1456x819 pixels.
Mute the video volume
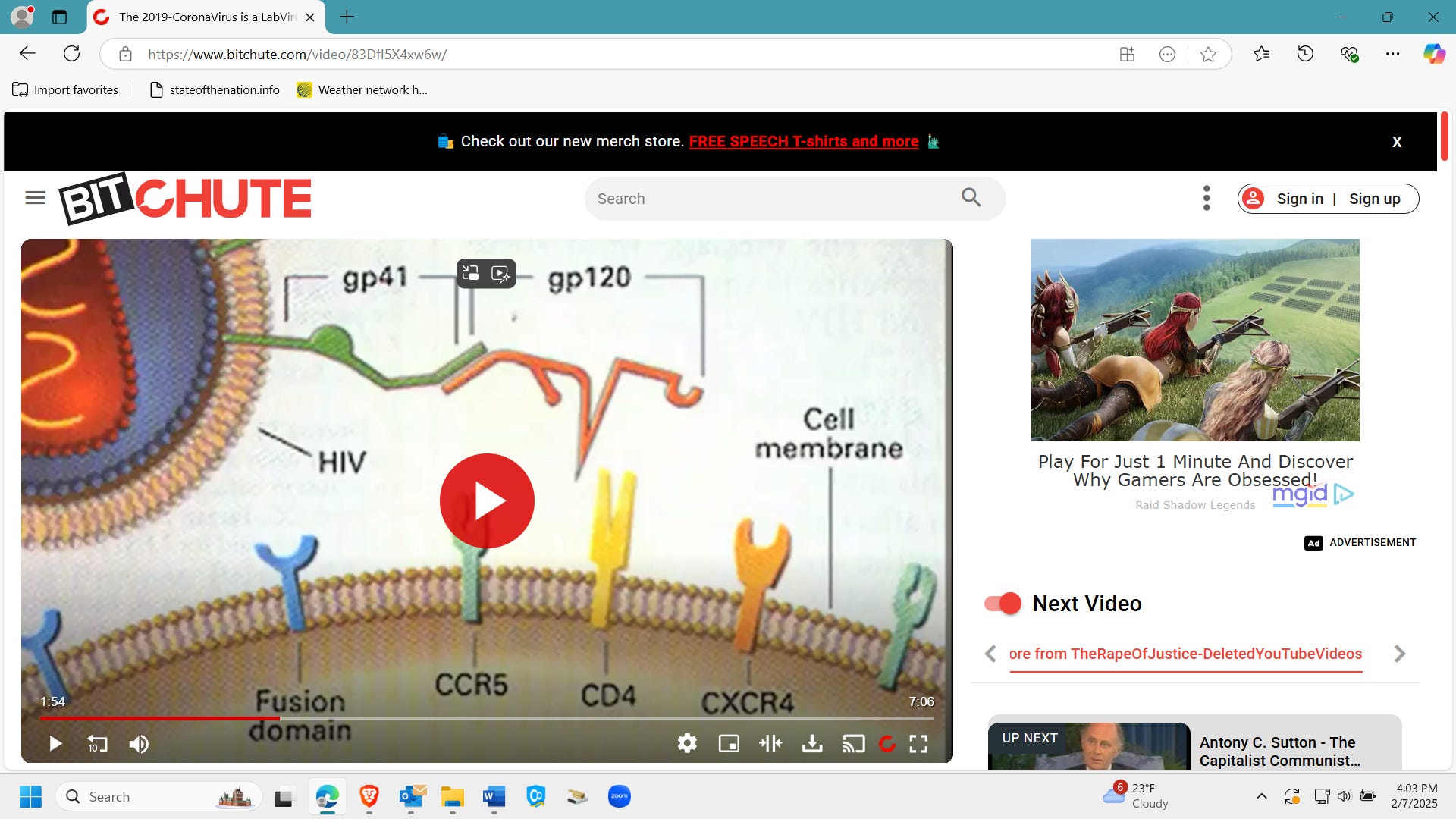[139, 744]
